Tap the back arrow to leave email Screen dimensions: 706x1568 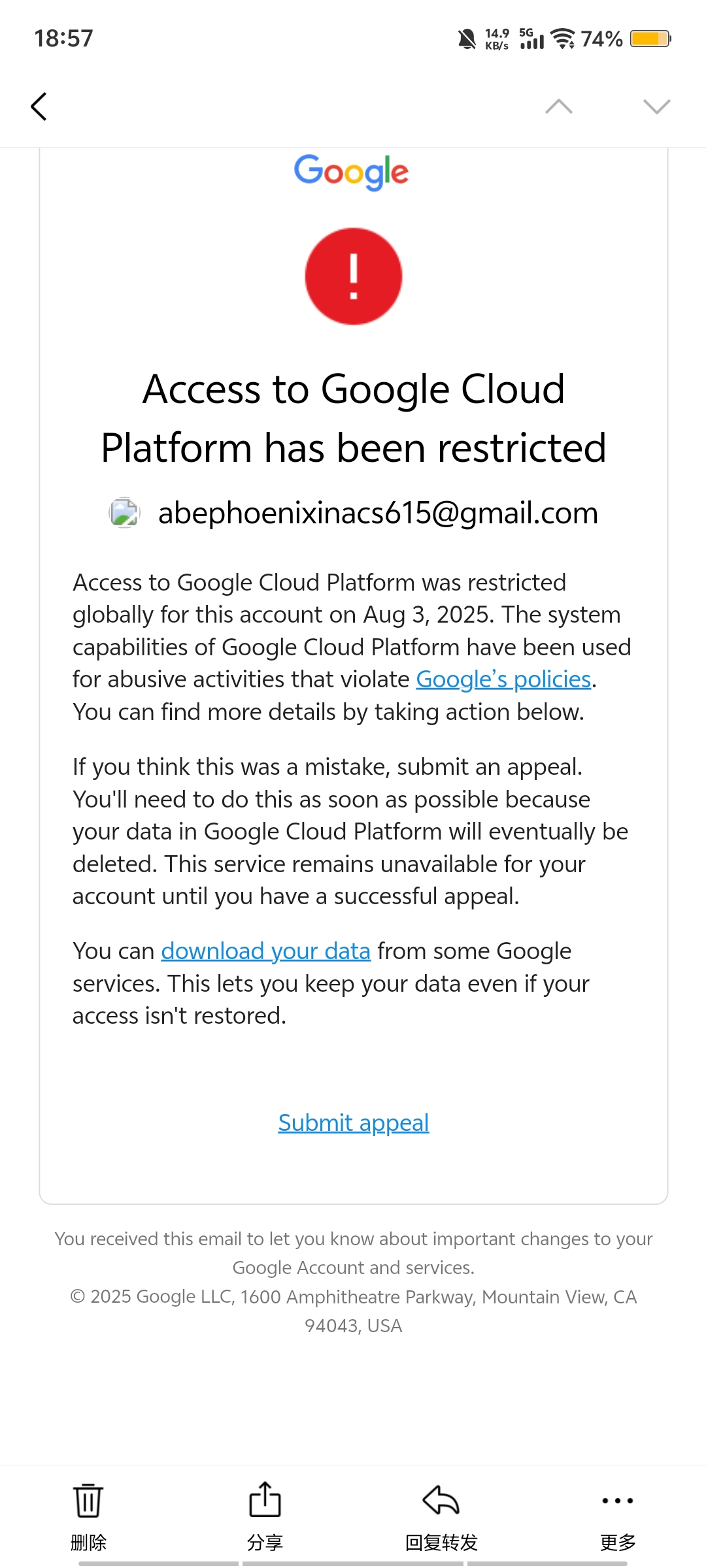[x=39, y=106]
